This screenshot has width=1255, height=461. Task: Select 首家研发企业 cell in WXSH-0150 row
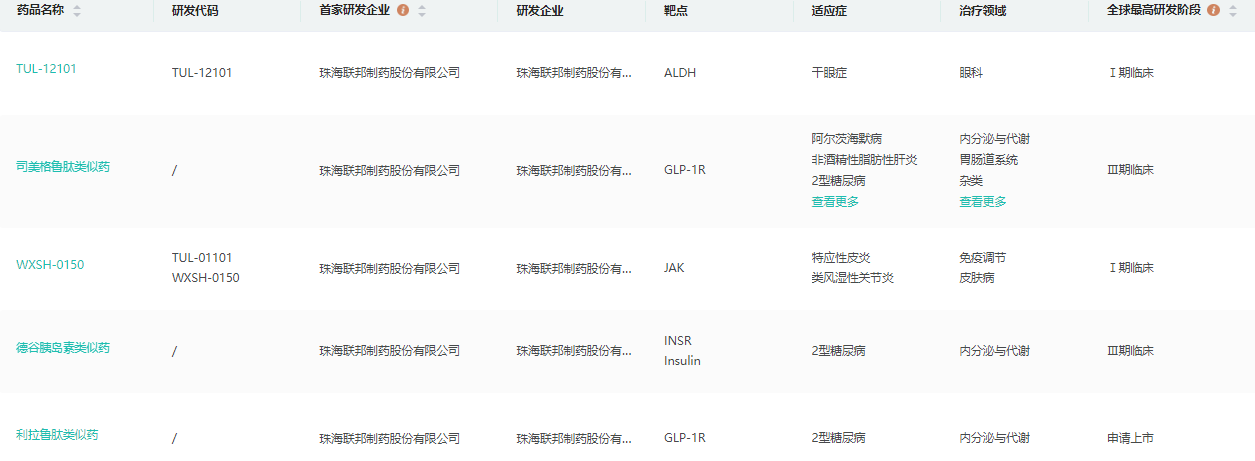[390, 268]
